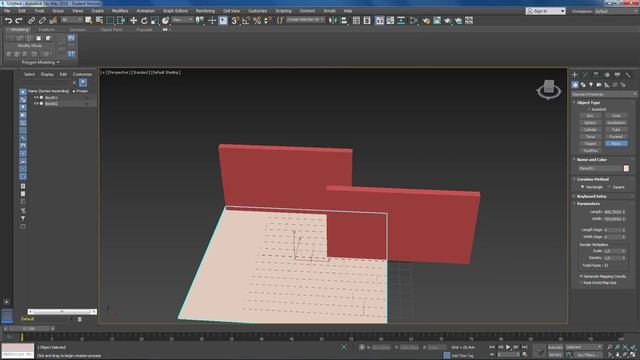
Task: Click the Plane primitive button
Action: [x=616, y=144]
